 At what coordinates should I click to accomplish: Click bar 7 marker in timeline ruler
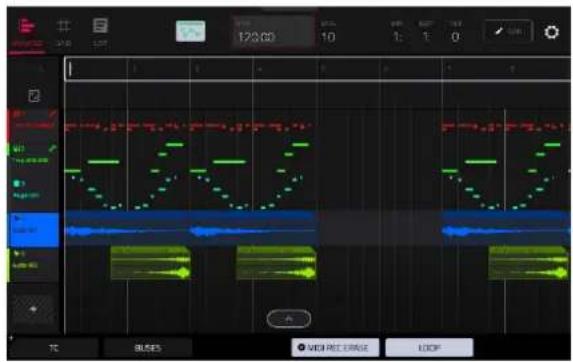[449, 68]
